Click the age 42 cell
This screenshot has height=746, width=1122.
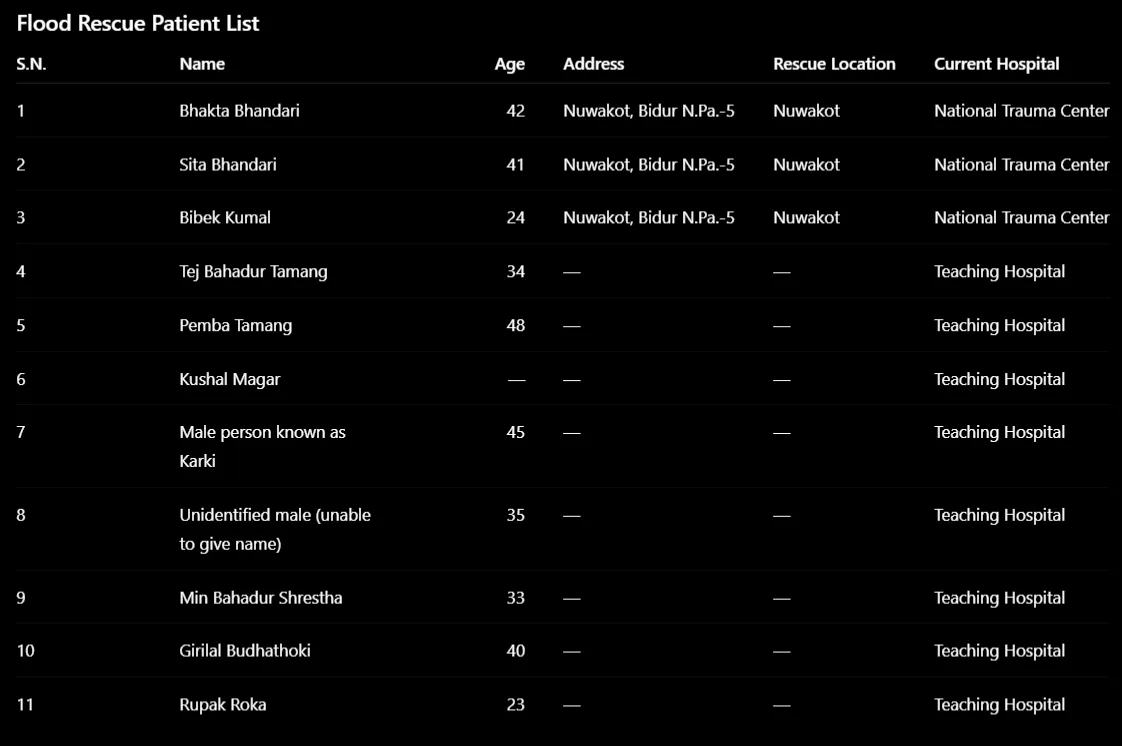click(515, 111)
